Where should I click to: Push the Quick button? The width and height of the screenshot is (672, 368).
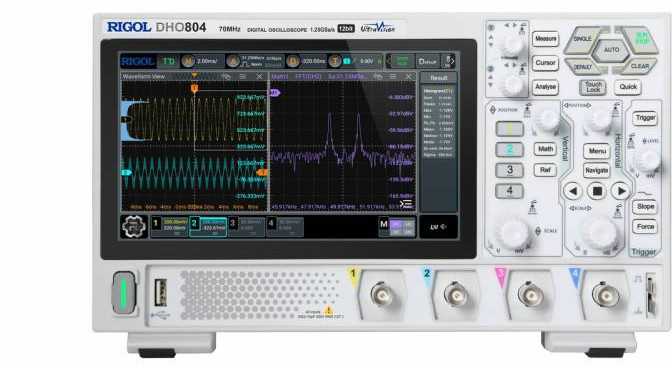(628, 87)
